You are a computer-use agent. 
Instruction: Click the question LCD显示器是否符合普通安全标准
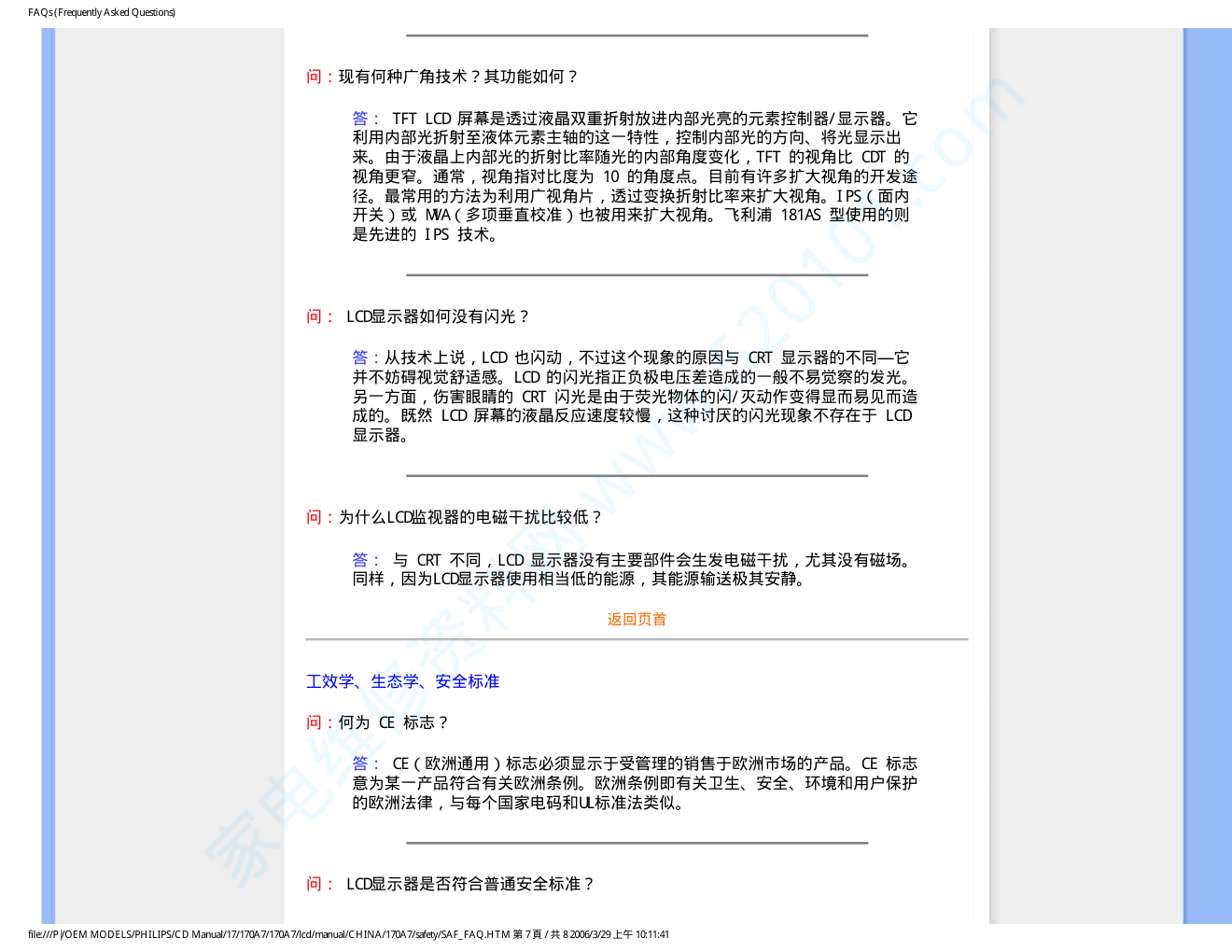click(x=469, y=884)
